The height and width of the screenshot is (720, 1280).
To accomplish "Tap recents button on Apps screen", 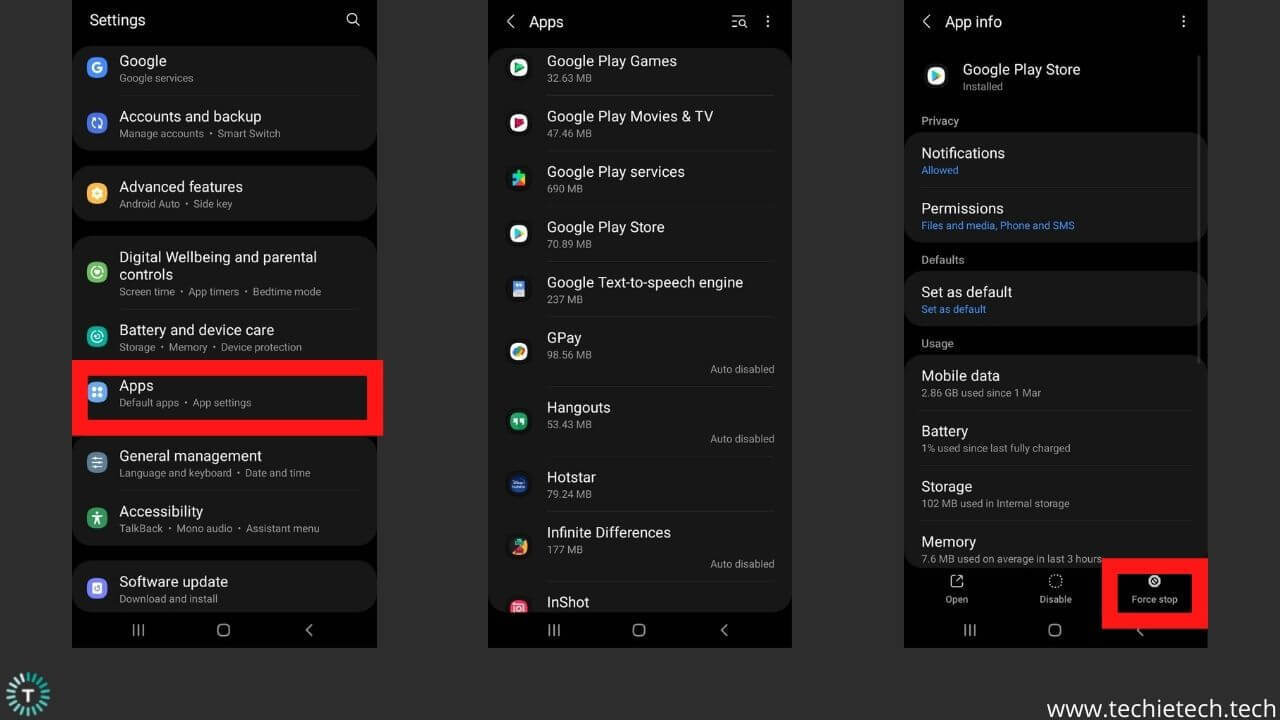I will pyautogui.click(x=554, y=630).
